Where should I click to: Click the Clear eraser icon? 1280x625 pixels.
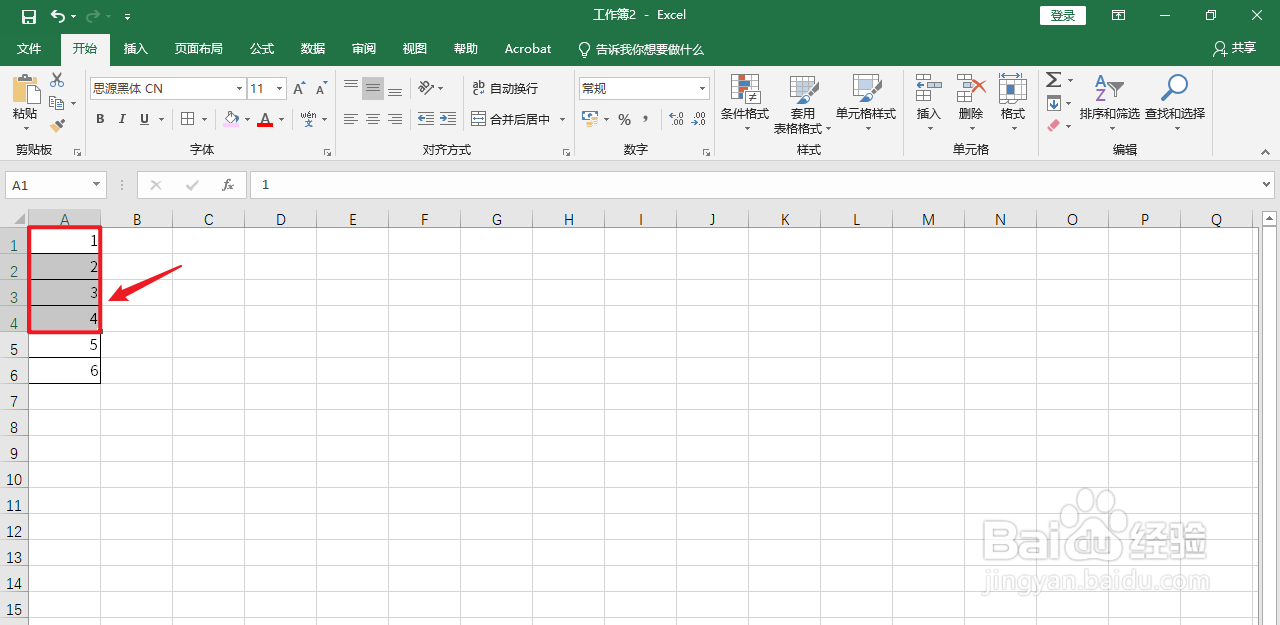1053,126
